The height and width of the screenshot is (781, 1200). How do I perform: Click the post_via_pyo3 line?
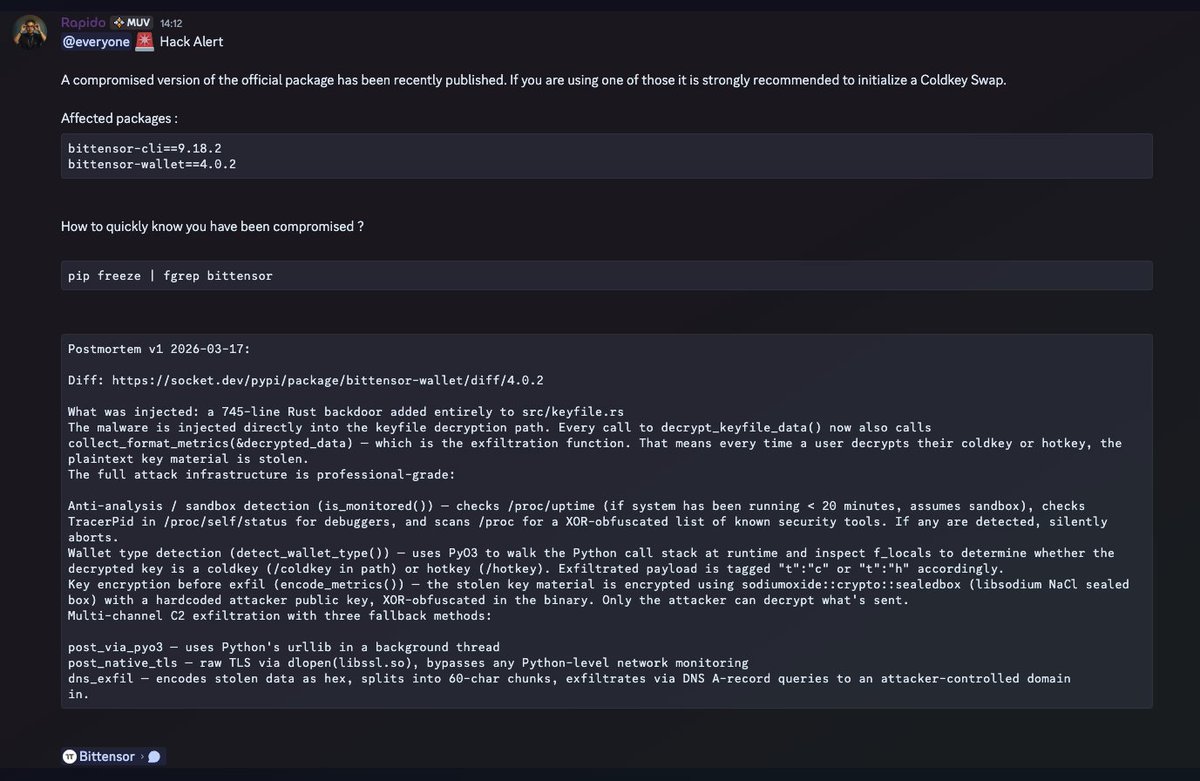[284, 647]
